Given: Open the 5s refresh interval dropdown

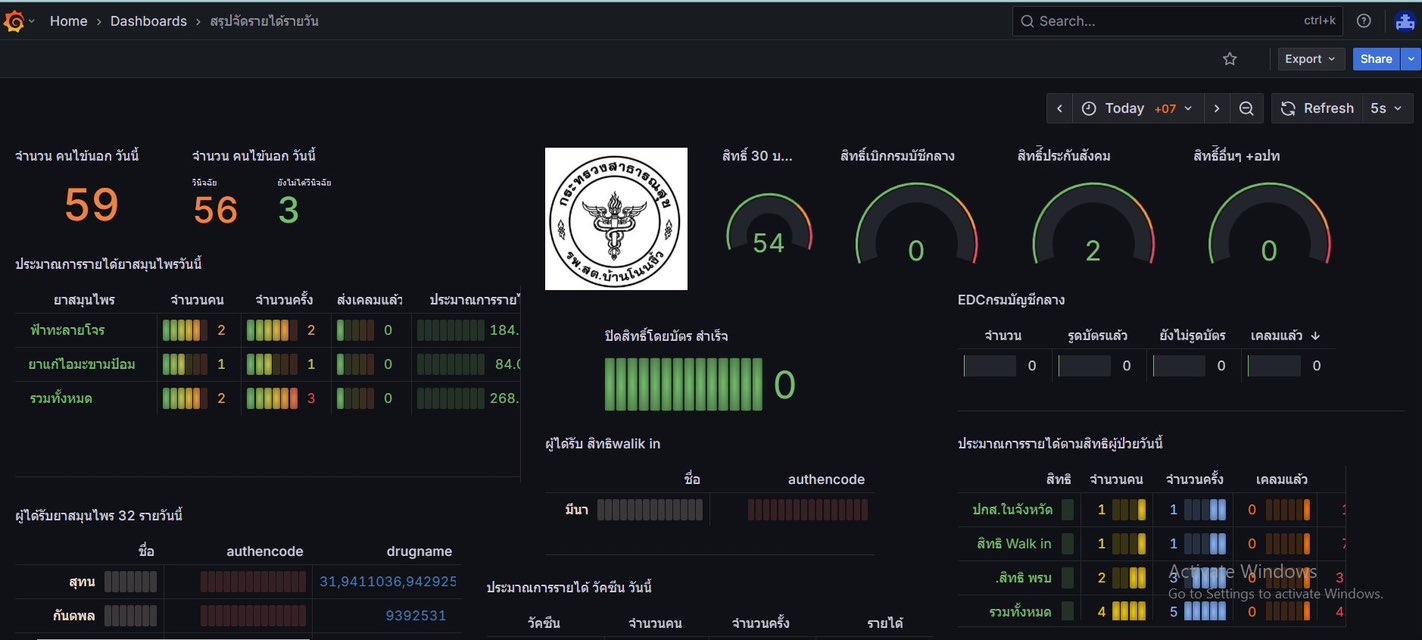Looking at the screenshot, I should click(1385, 108).
